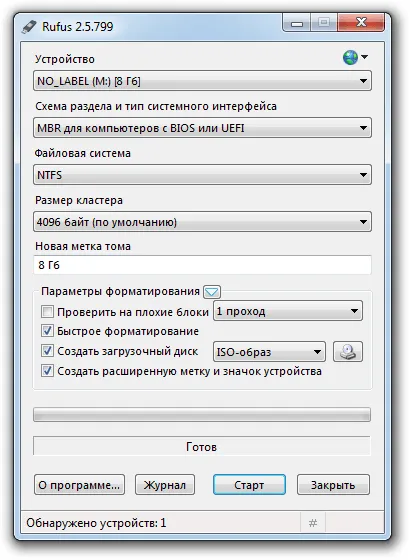Click the Закрыть button

click(333, 485)
